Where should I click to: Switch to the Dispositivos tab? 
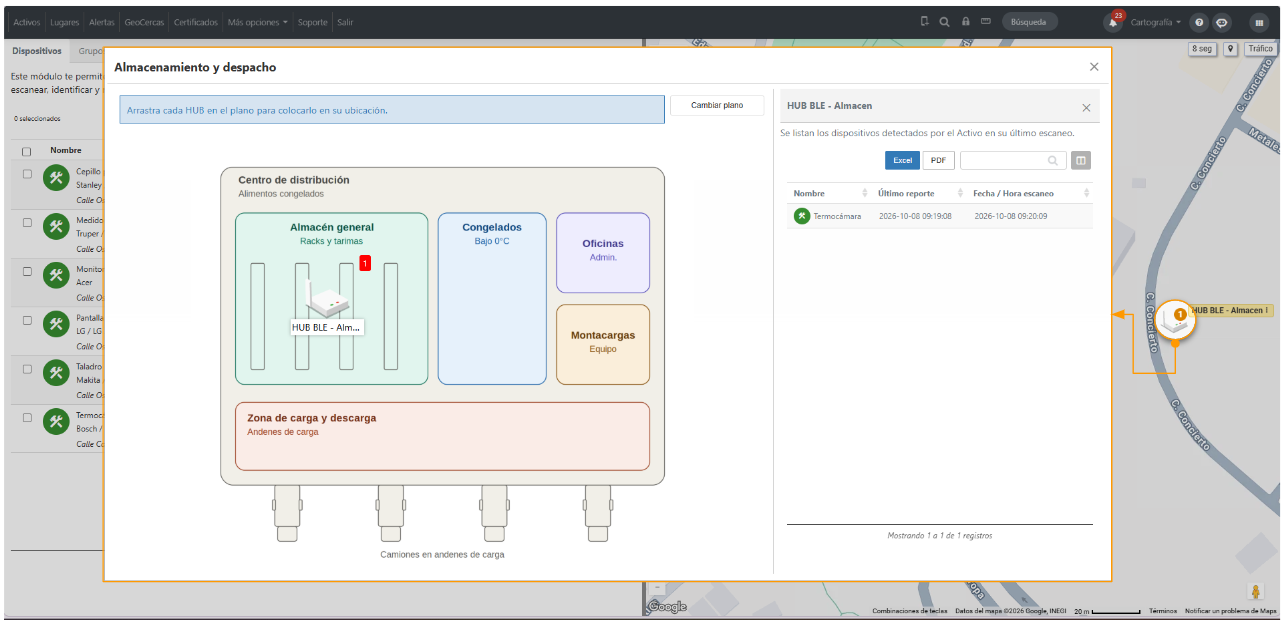37,51
